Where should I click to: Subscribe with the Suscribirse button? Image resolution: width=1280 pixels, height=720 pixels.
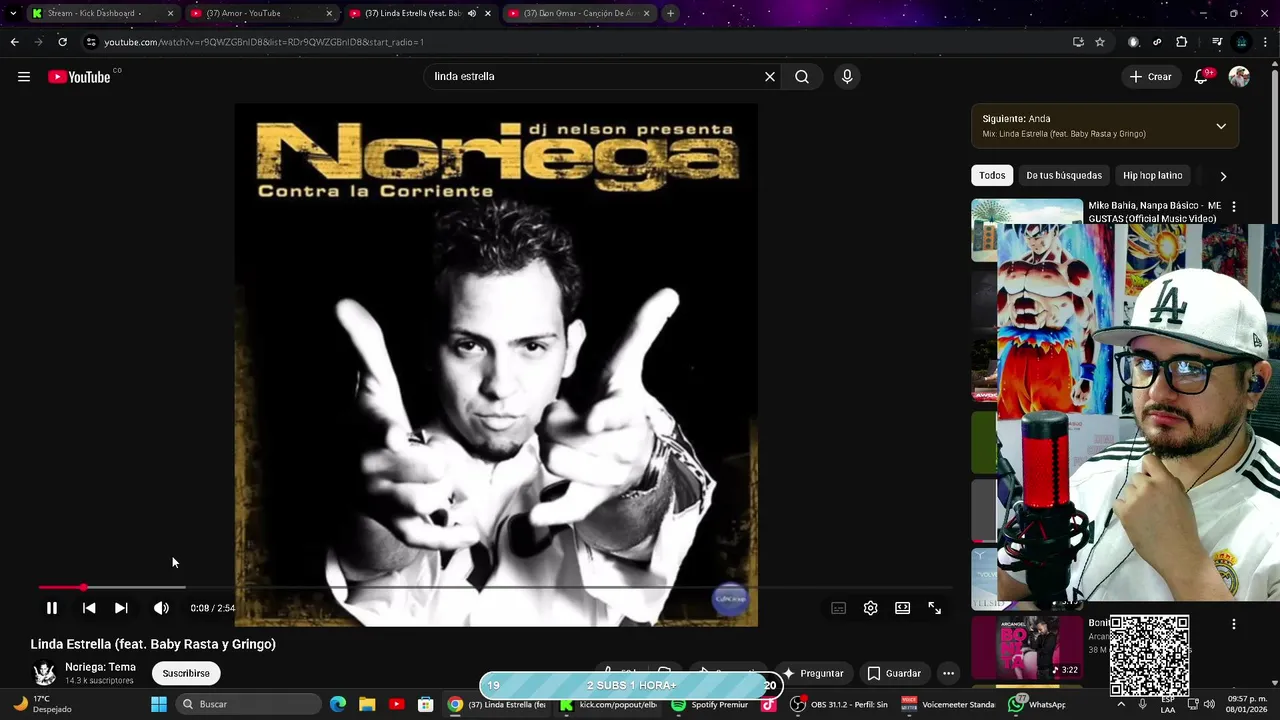click(186, 673)
